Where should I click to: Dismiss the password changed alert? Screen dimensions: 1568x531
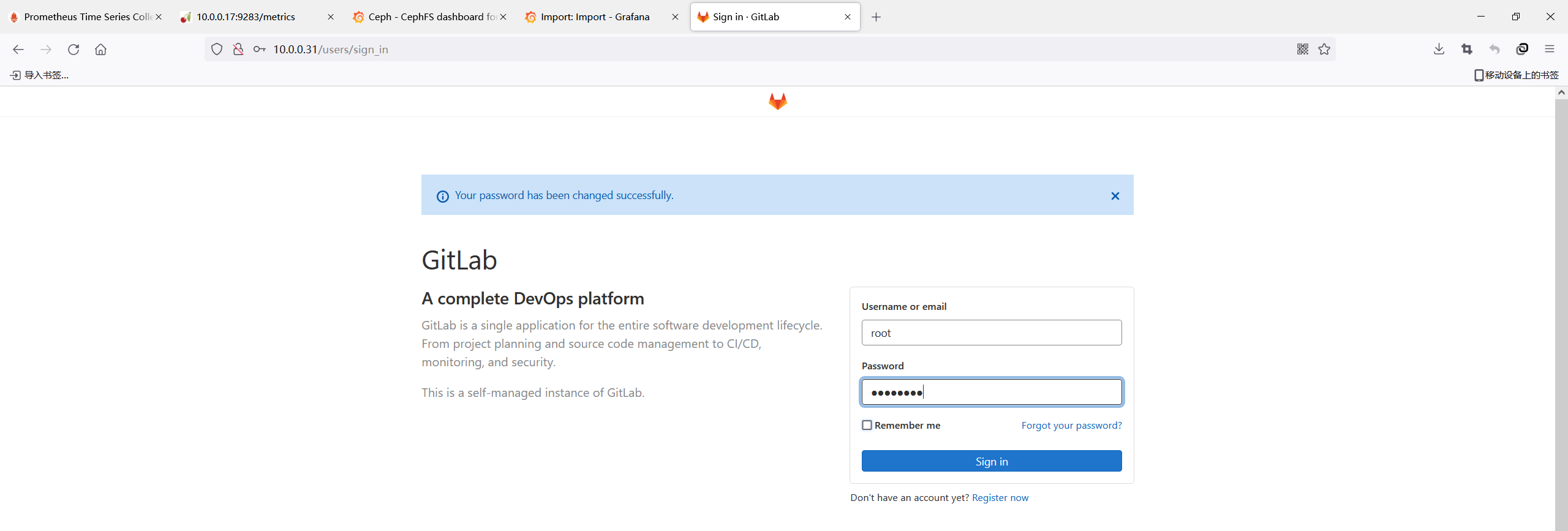pos(1115,196)
